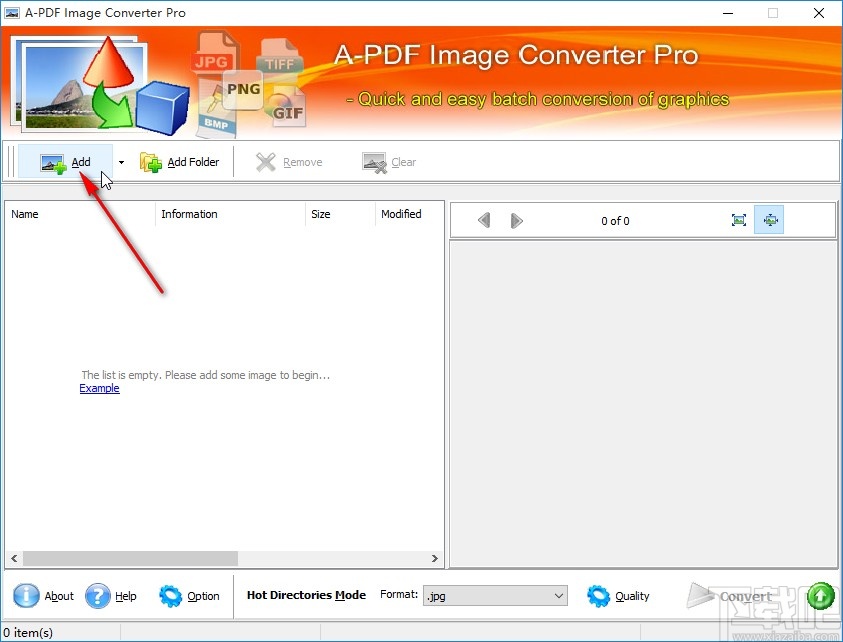Image resolution: width=843 pixels, height=642 pixels.
Task: Expand the Add button dropdown arrow
Action: (120, 162)
